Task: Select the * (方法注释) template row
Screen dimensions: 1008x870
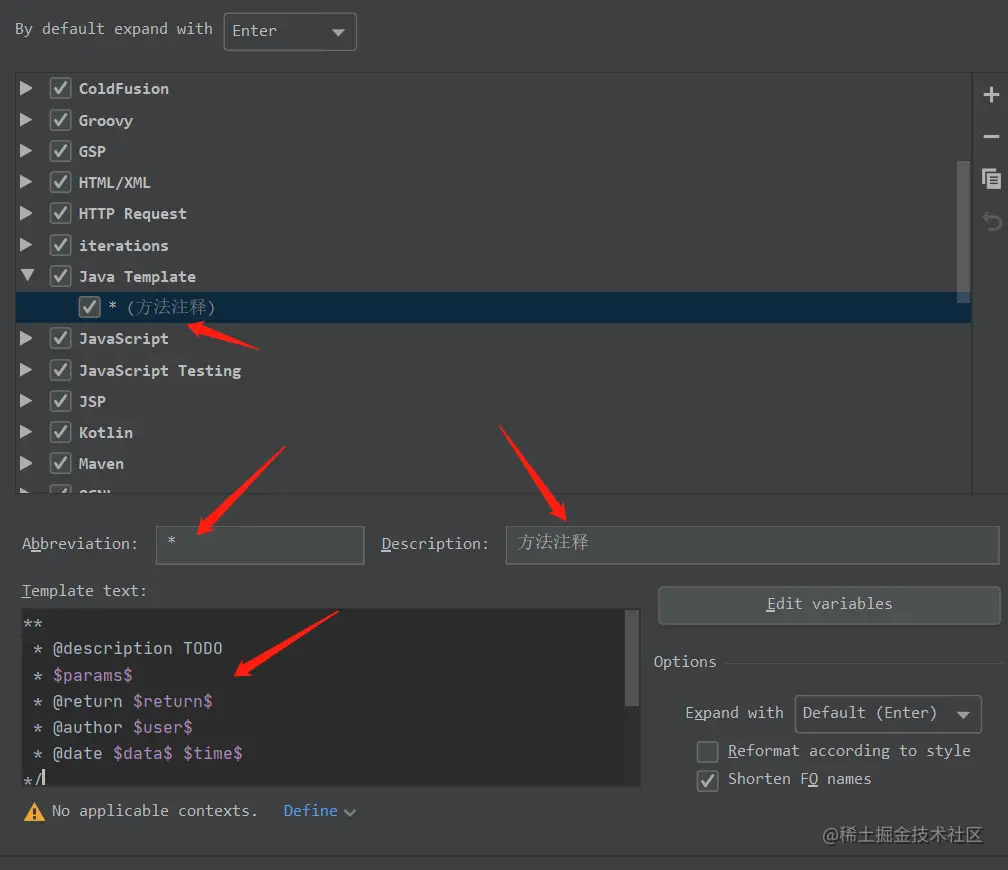Action: (x=493, y=307)
